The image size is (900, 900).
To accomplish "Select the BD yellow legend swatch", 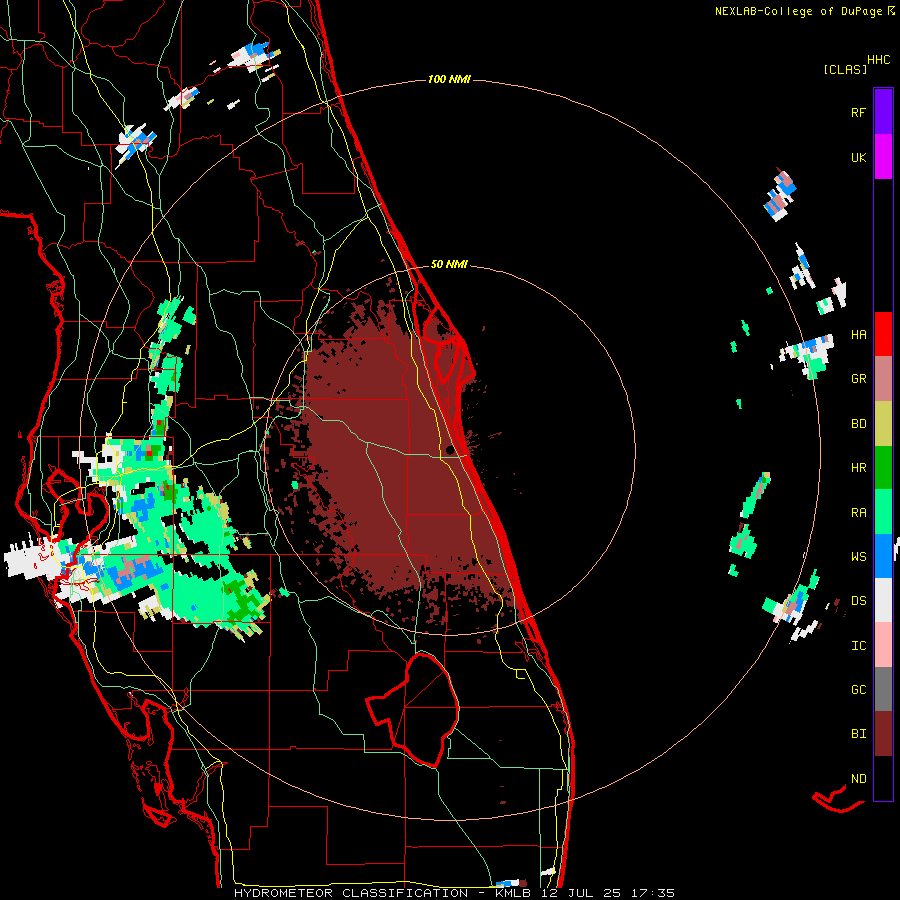I will [x=883, y=424].
